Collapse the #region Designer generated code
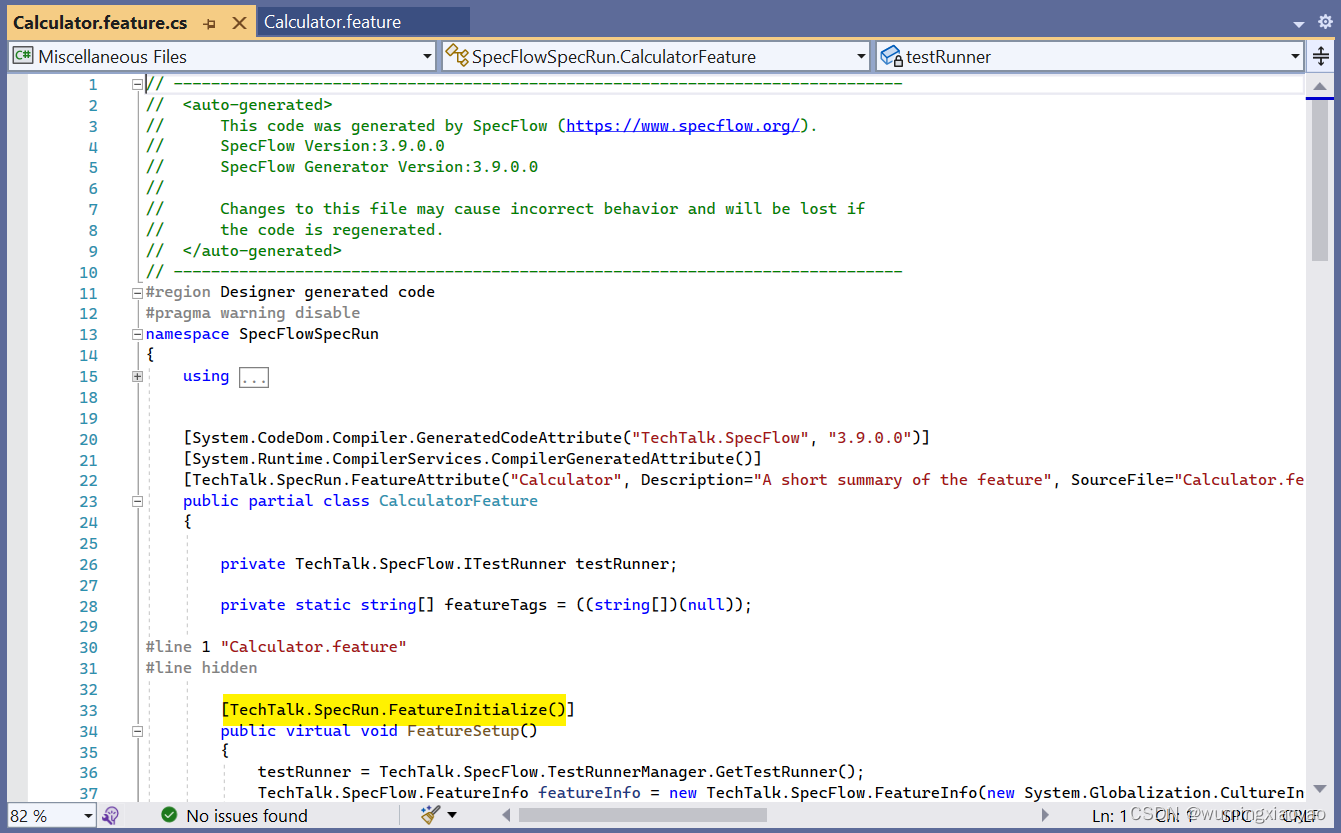 [137, 293]
